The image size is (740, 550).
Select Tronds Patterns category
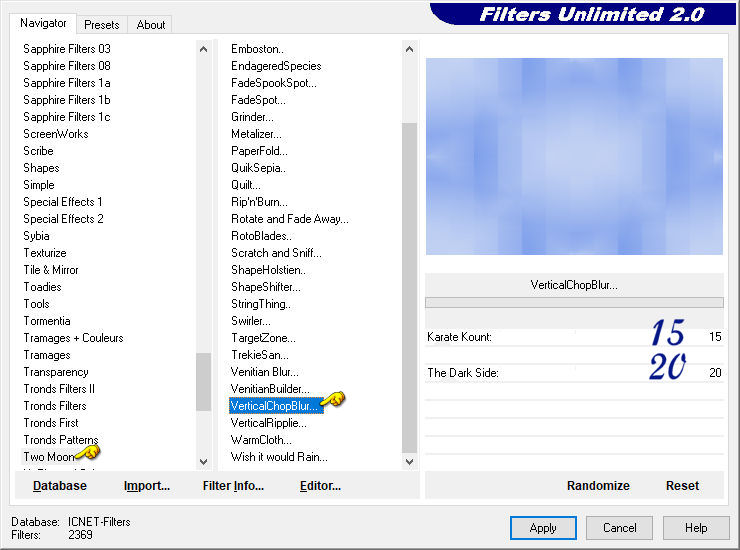coord(61,440)
